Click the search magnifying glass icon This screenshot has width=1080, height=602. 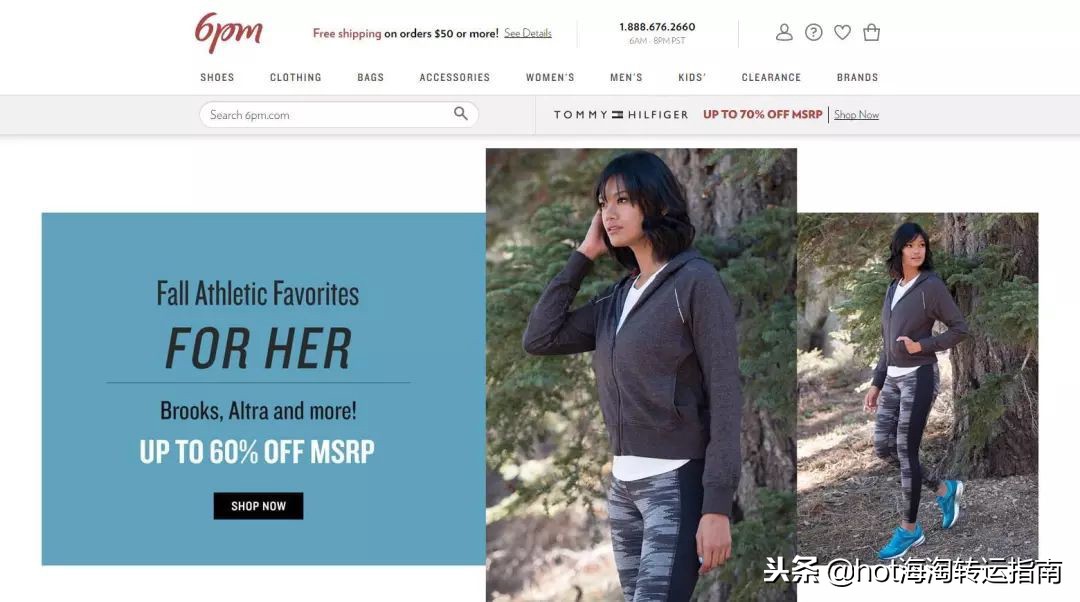(x=461, y=114)
